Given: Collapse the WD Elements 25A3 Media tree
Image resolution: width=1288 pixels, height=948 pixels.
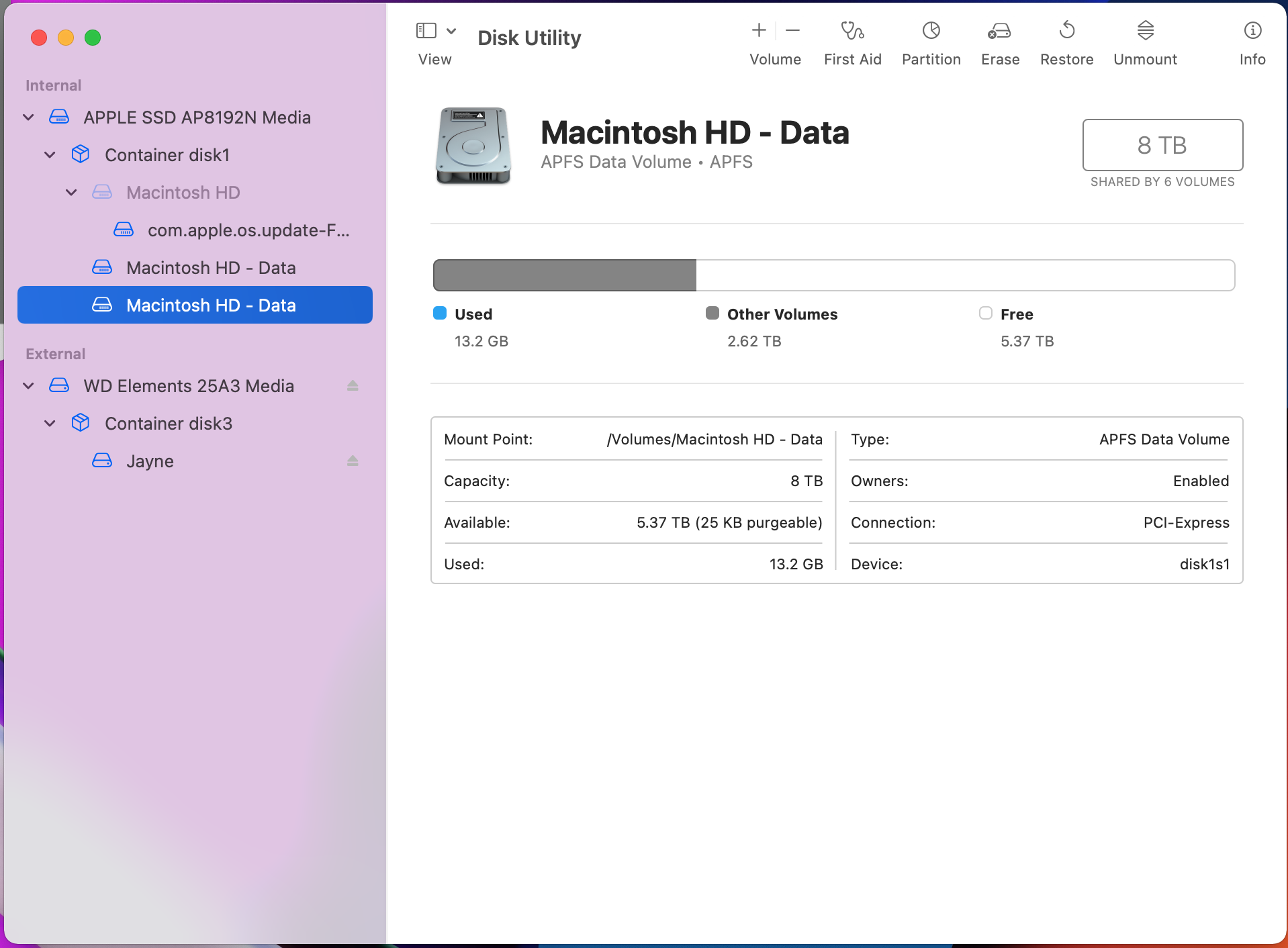Looking at the screenshot, I should (28, 386).
